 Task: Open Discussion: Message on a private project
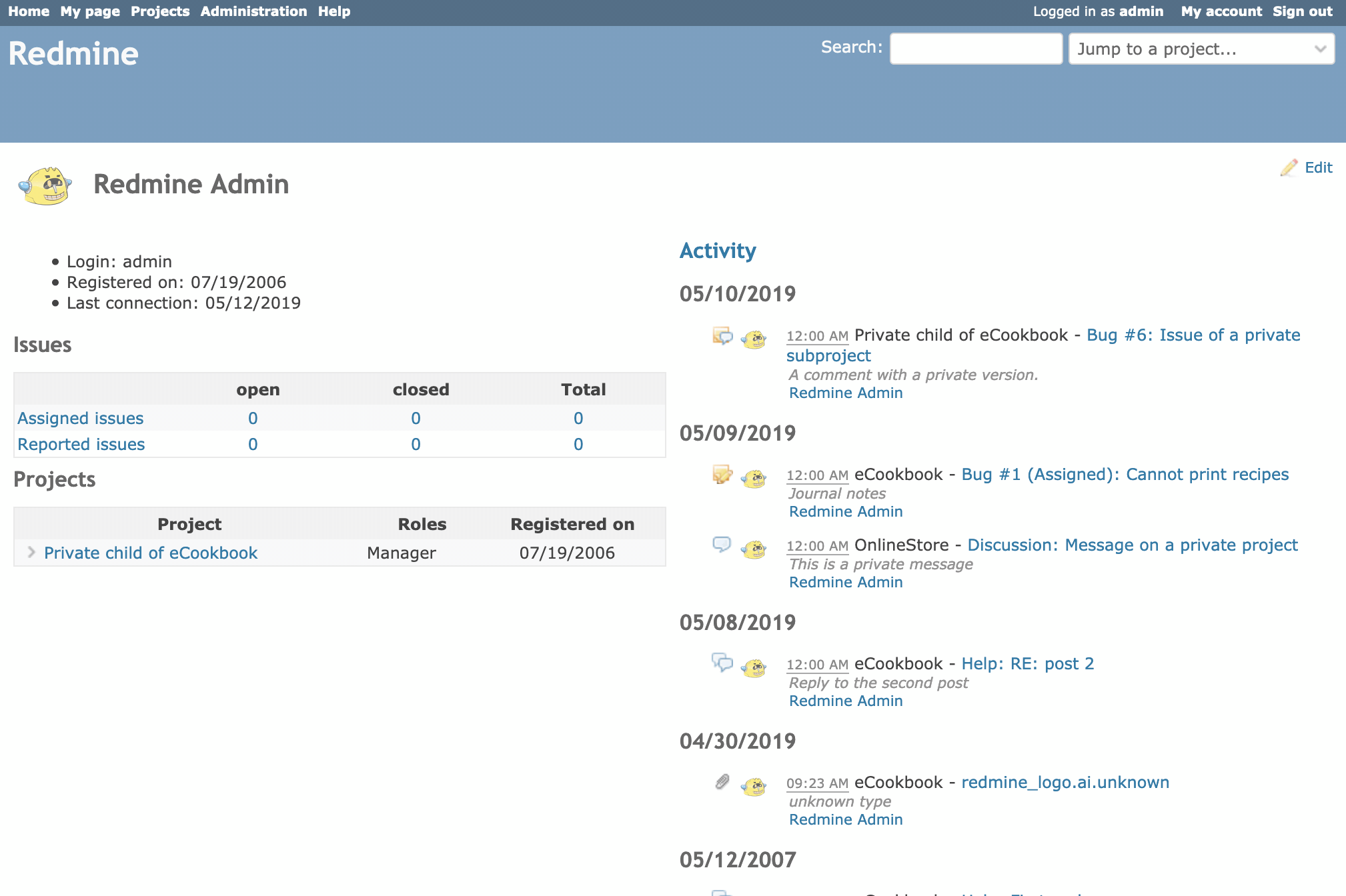pos(1133,545)
